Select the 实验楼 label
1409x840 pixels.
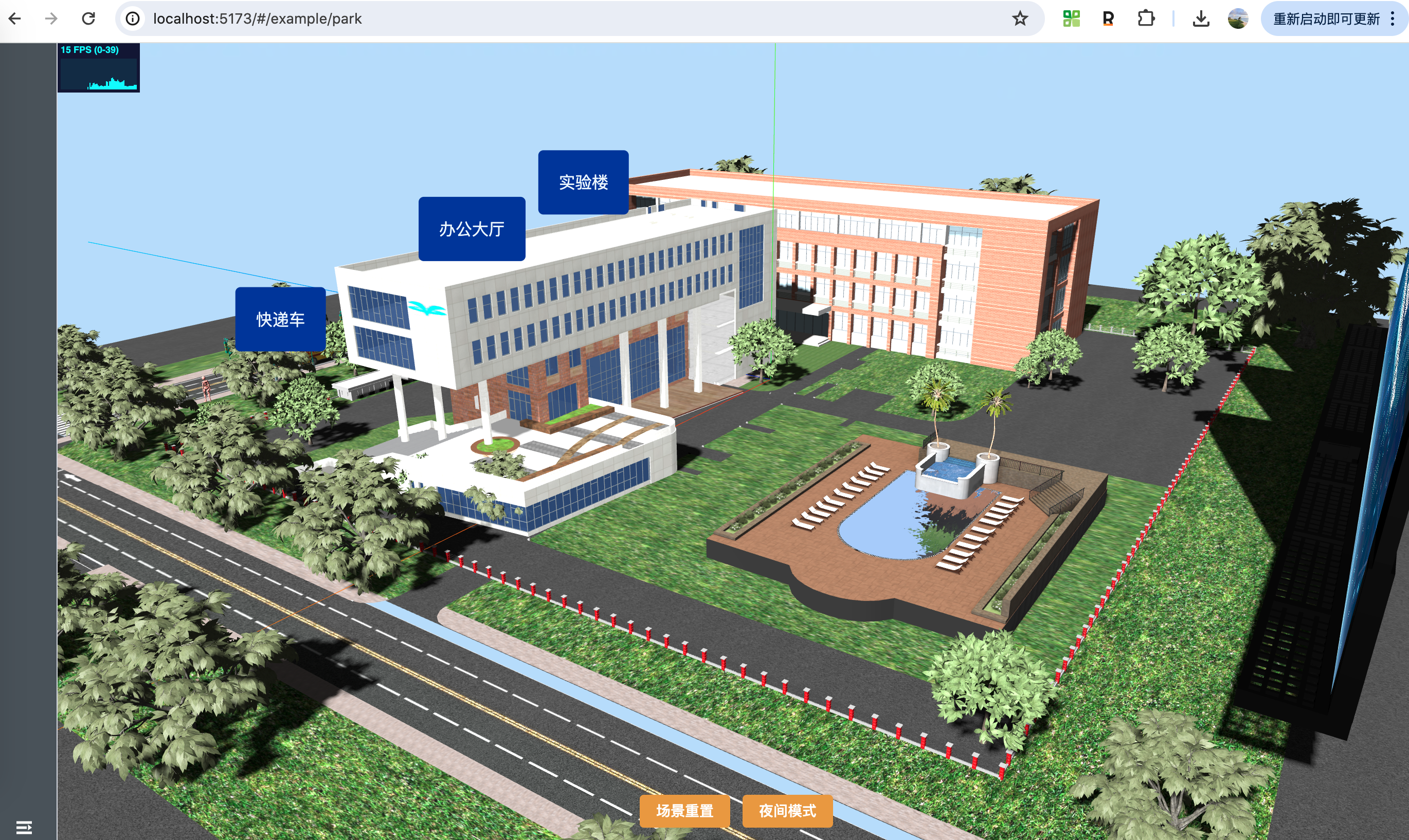(x=583, y=182)
